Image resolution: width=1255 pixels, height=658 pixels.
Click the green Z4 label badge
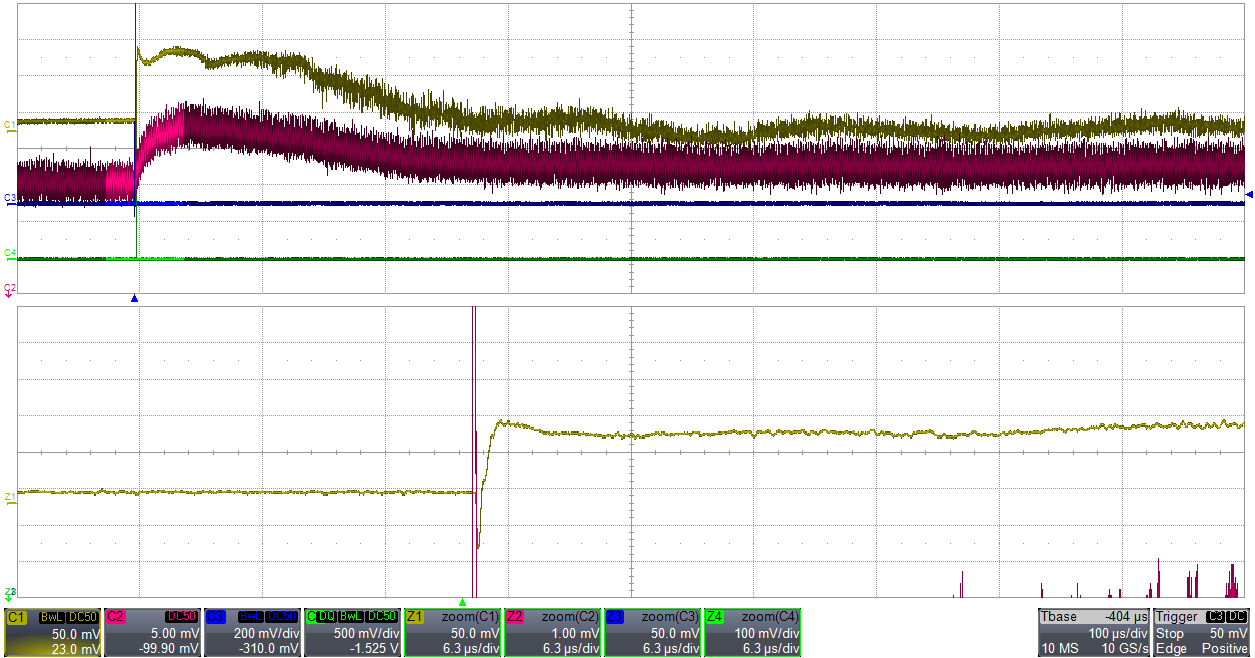point(716,617)
